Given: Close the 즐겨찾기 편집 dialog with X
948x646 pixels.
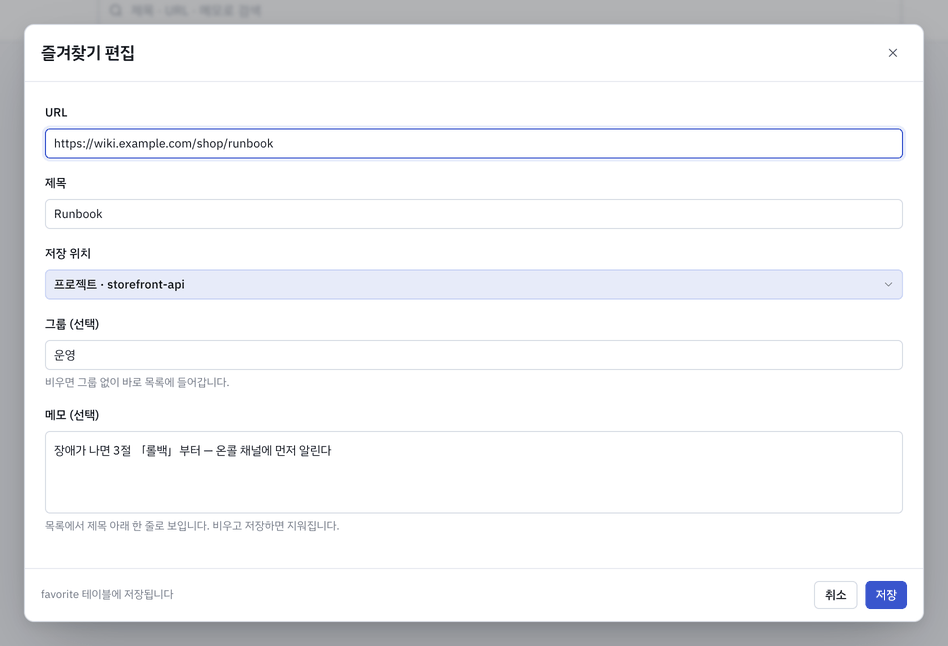Looking at the screenshot, I should (892, 53).
